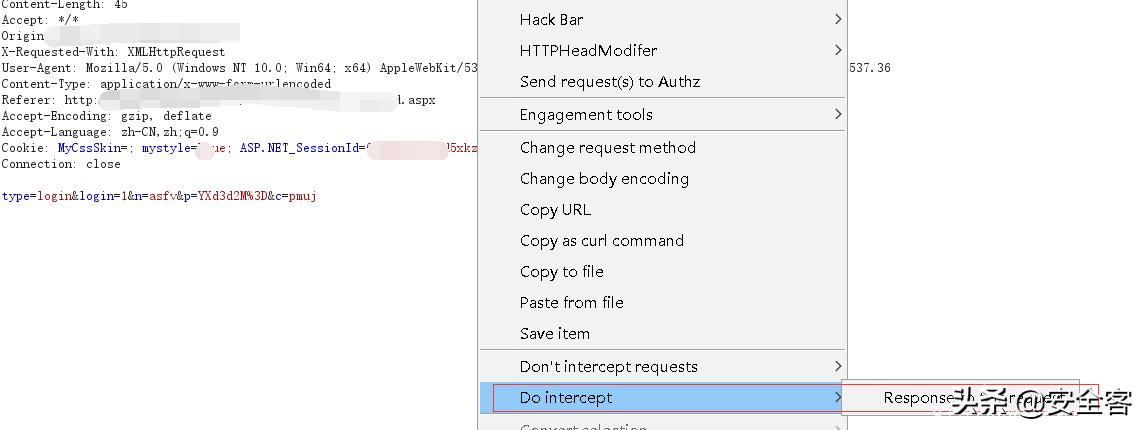Image resolution: width=1146 pixels, height=430 pixels.
Task: Select Change request method
Action: (607, 148)
